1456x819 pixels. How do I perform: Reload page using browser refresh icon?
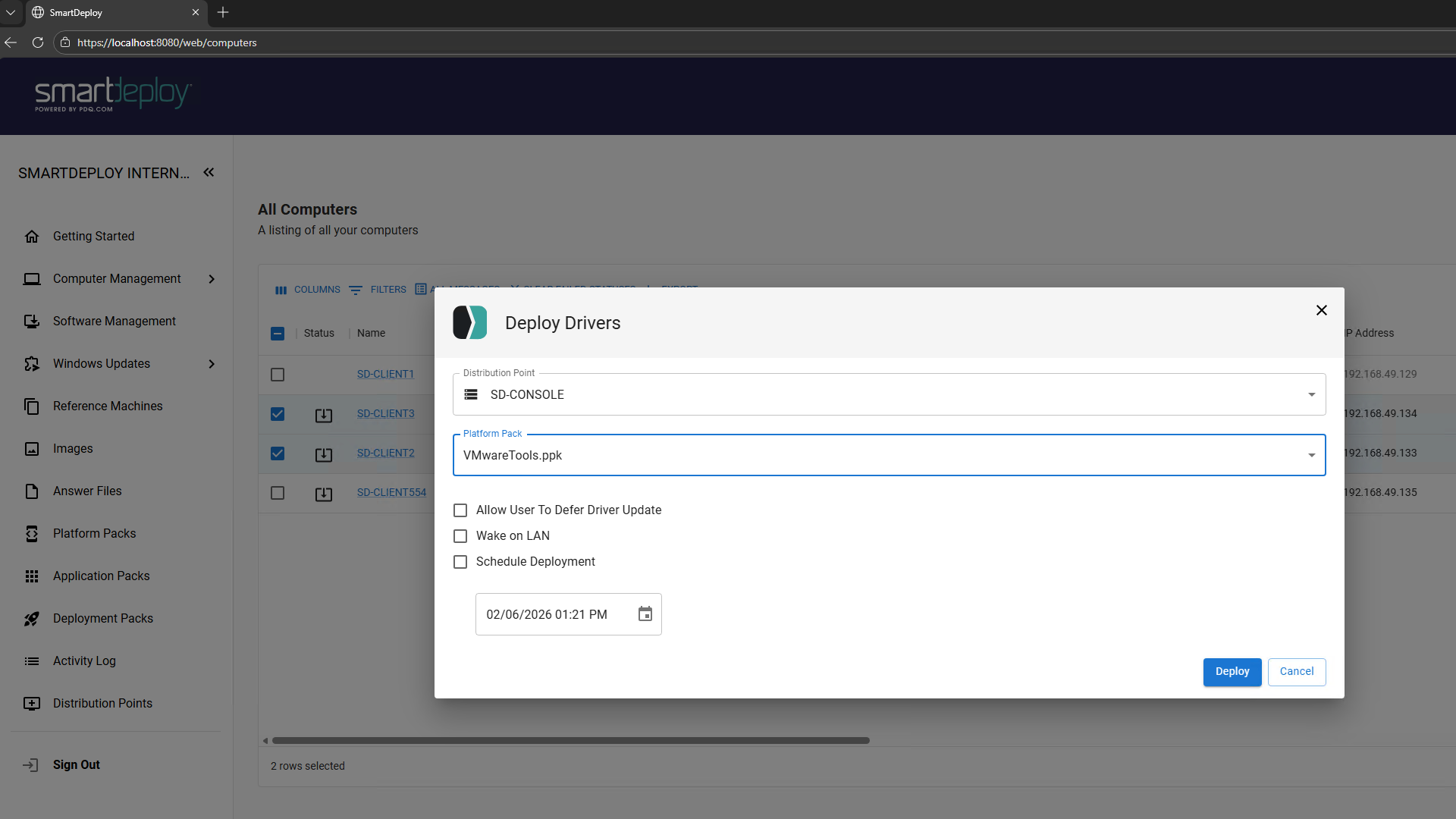click(38, 42)
